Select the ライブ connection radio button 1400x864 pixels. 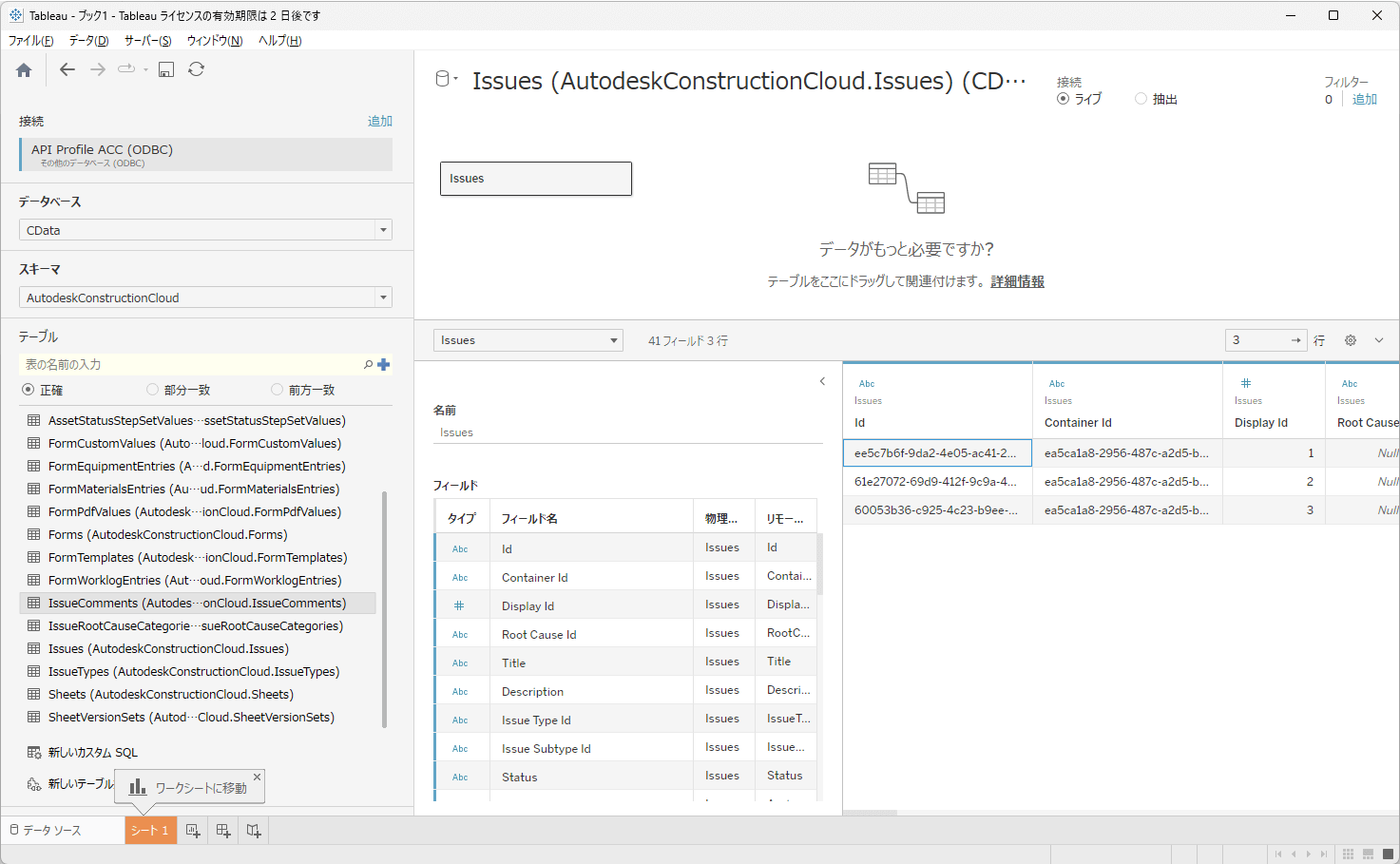1063,99
